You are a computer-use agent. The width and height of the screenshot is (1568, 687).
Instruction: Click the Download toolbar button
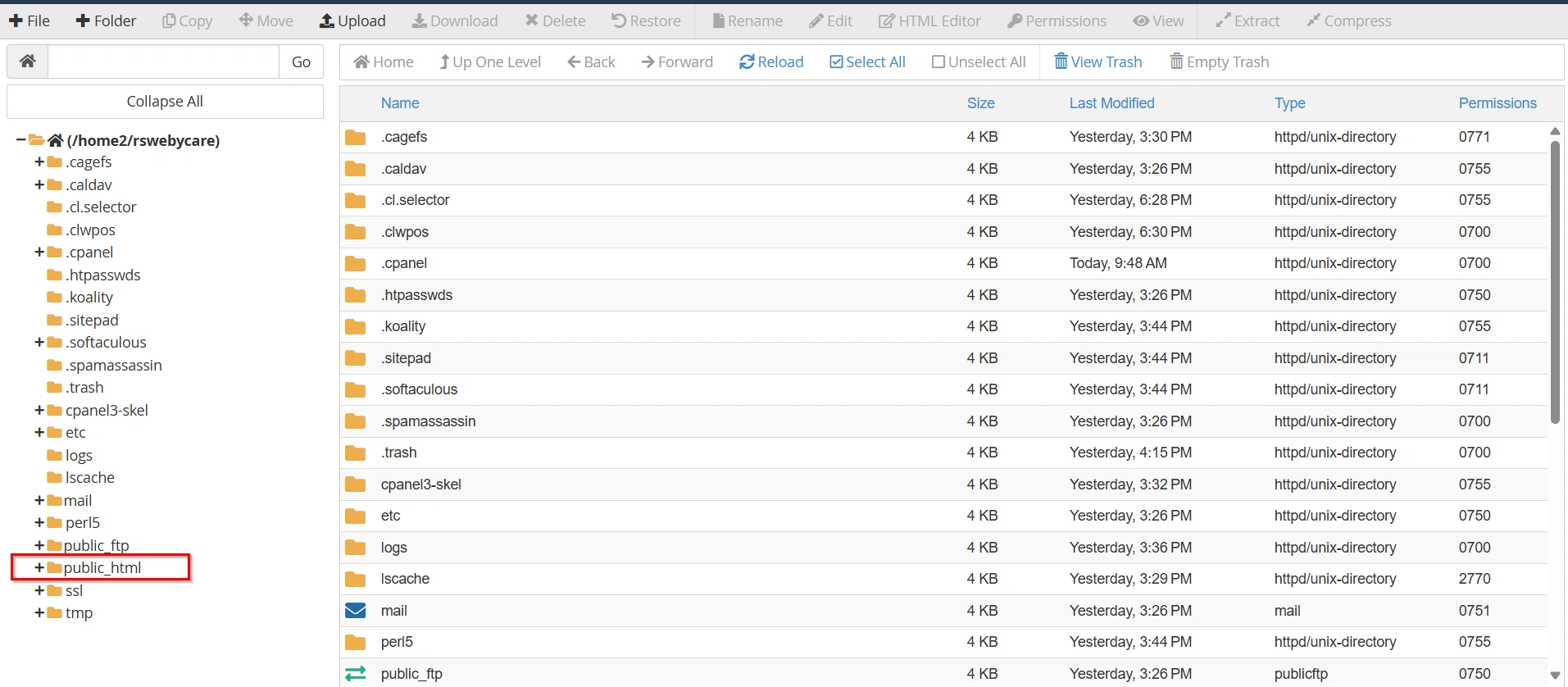tap(455, 20)
